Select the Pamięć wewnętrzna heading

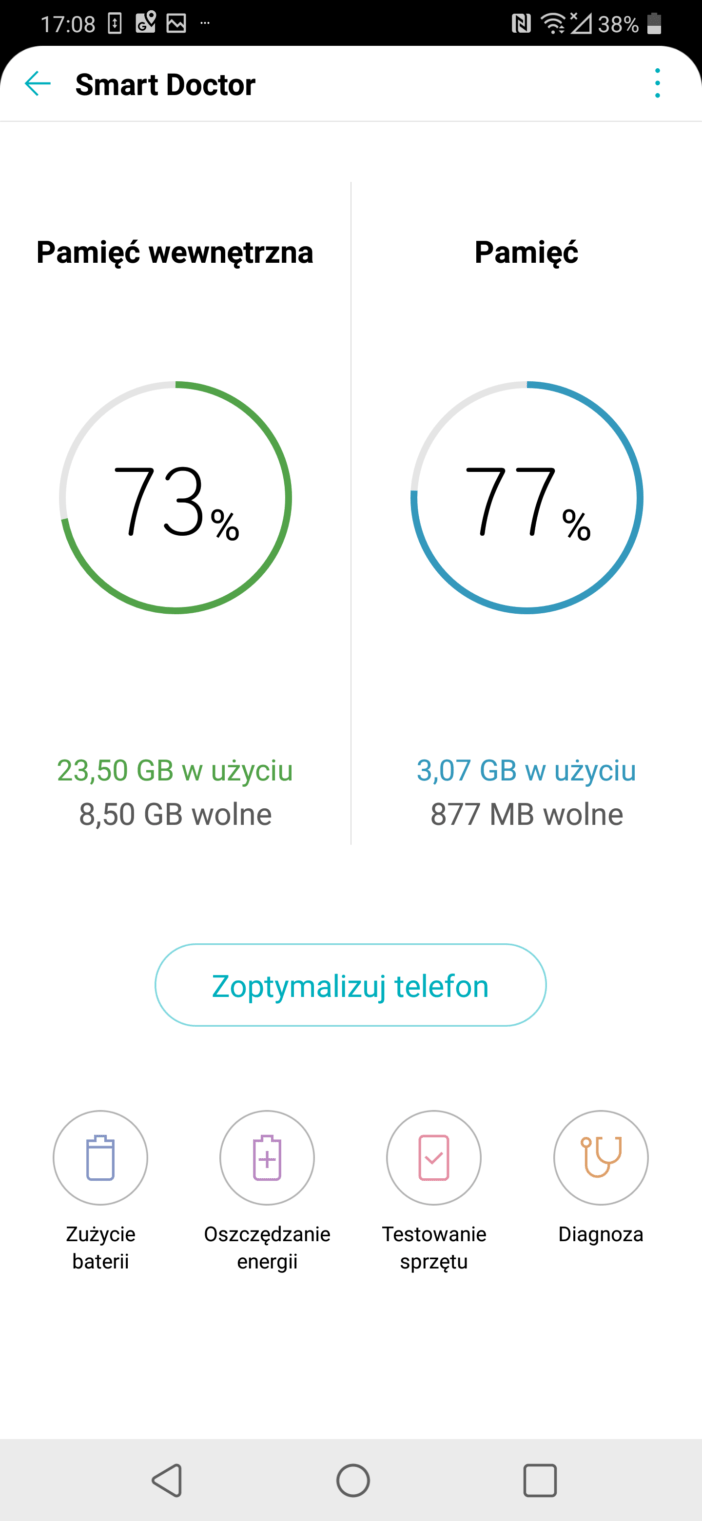click(175, 253)
